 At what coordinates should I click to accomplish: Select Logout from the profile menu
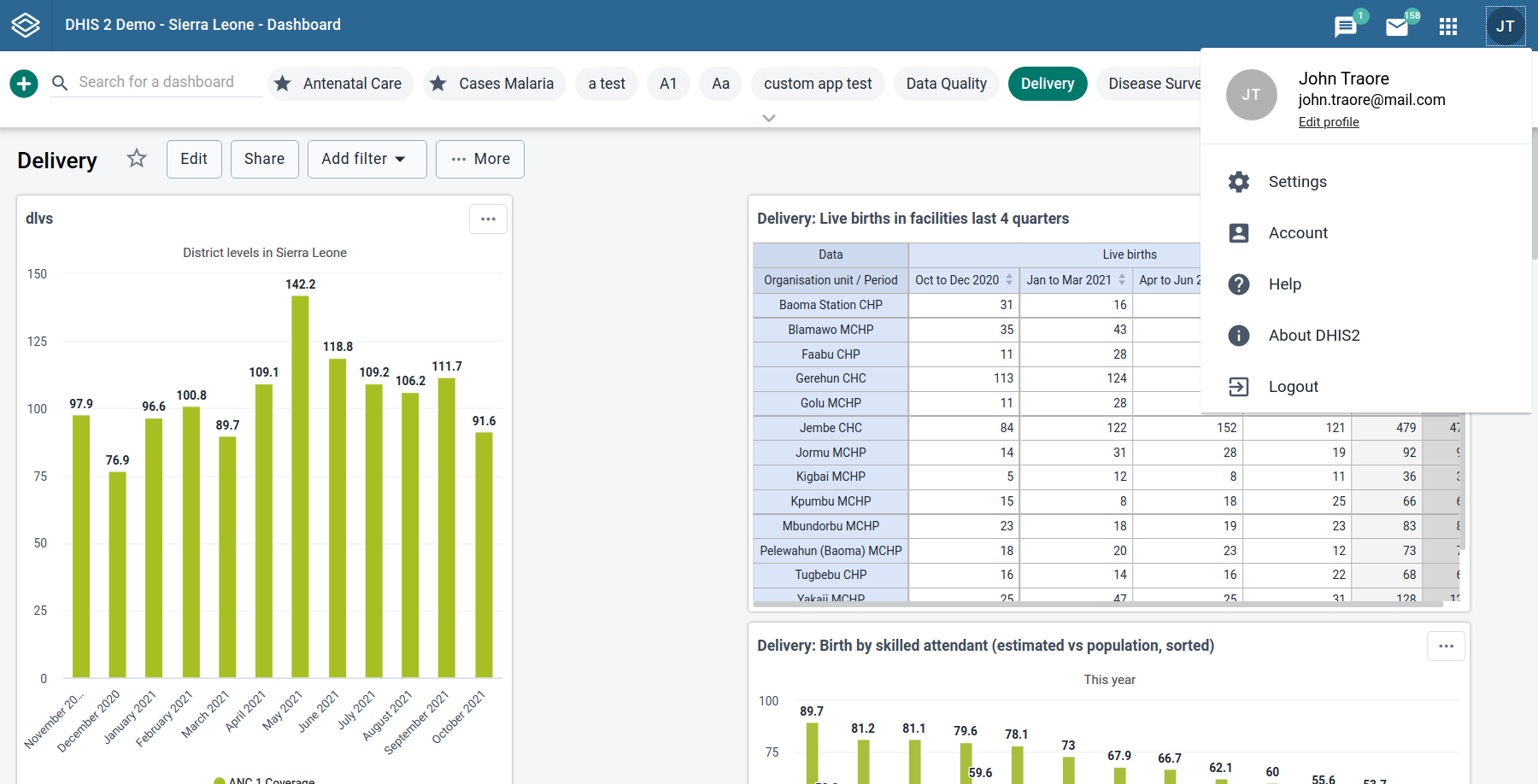1293,387
